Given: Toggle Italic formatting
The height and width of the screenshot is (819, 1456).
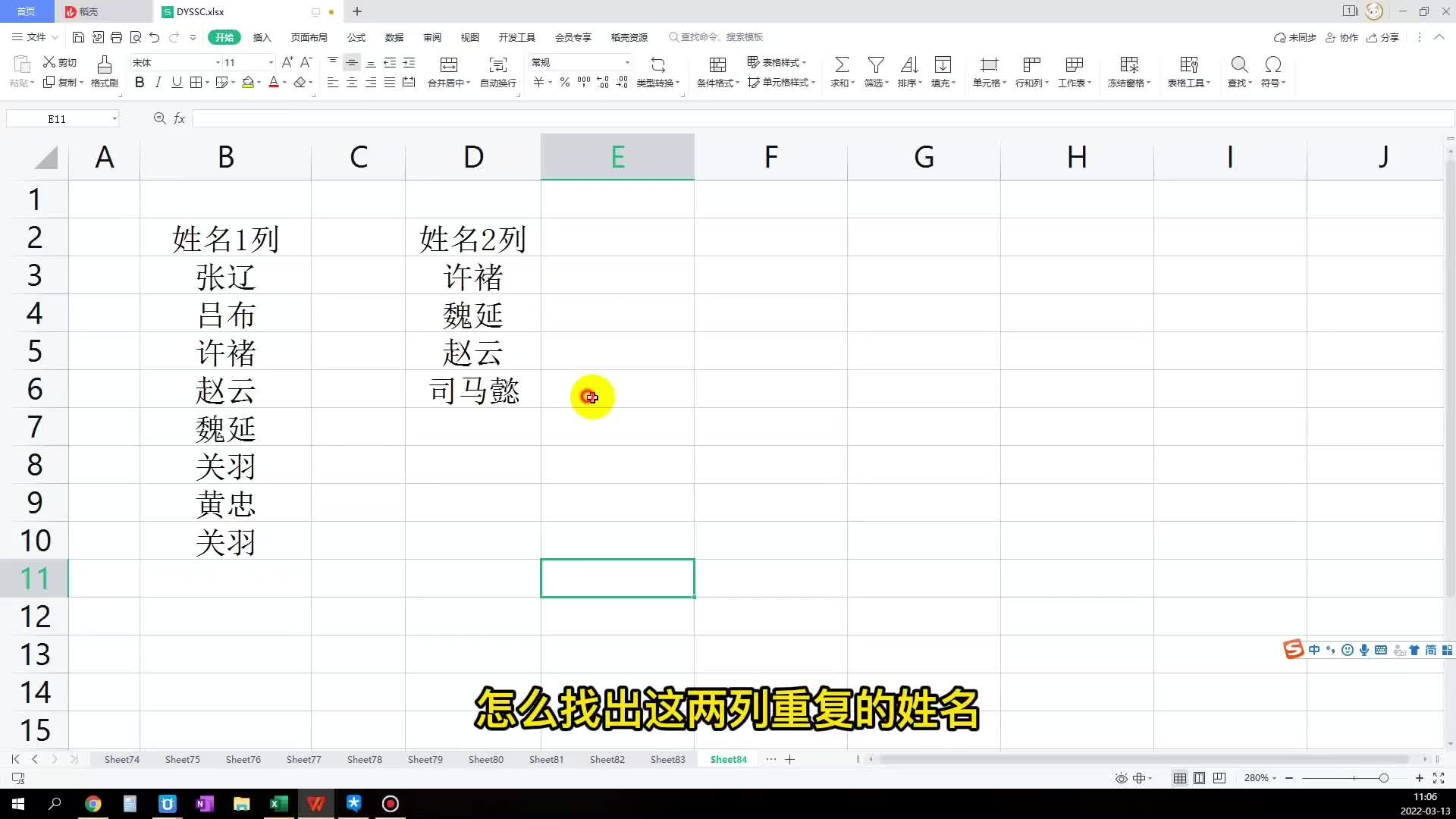Looking at the screenshot, I should pos(158,83).
